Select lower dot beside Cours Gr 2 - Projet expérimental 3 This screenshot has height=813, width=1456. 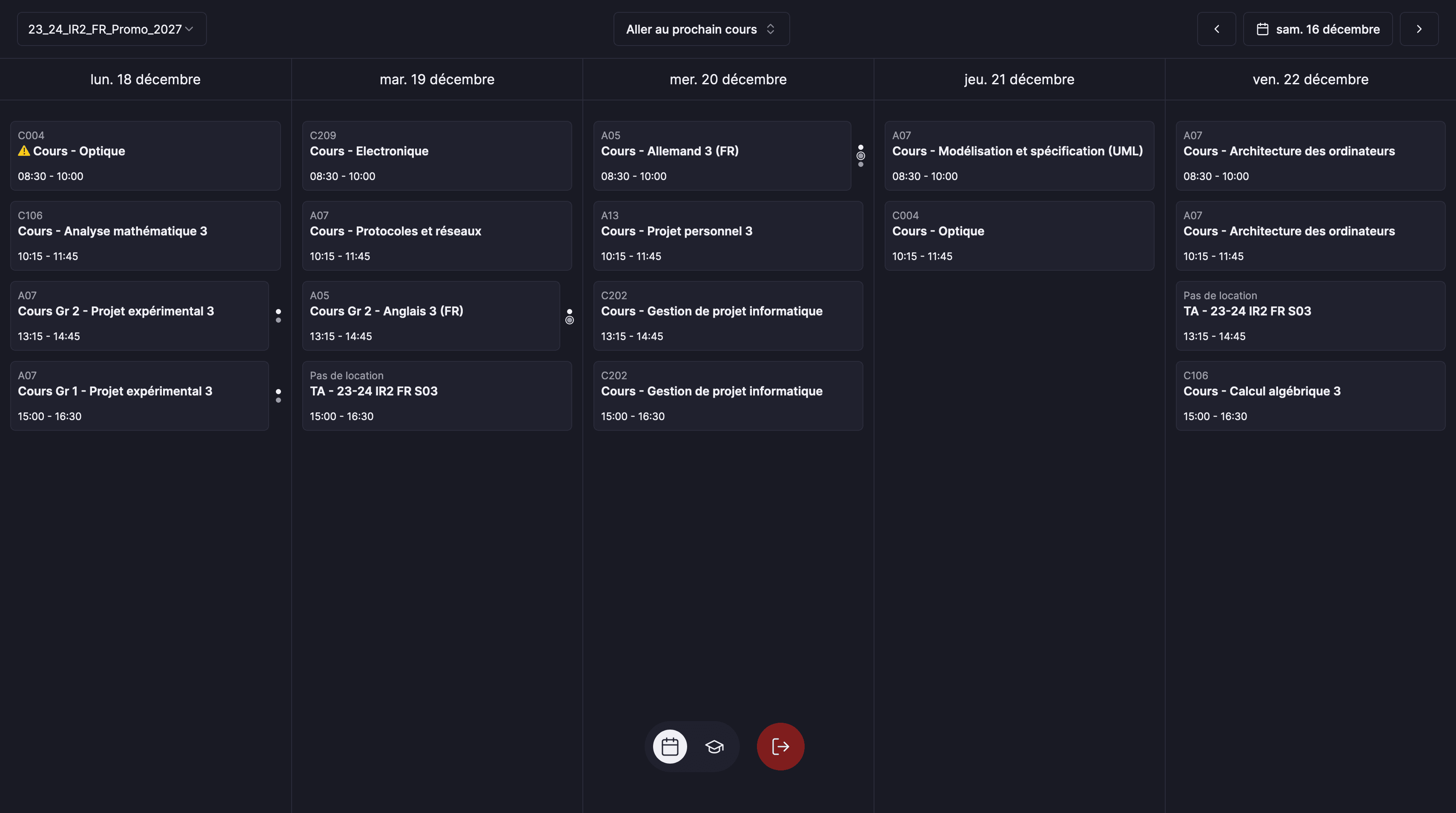coord(278,321)
